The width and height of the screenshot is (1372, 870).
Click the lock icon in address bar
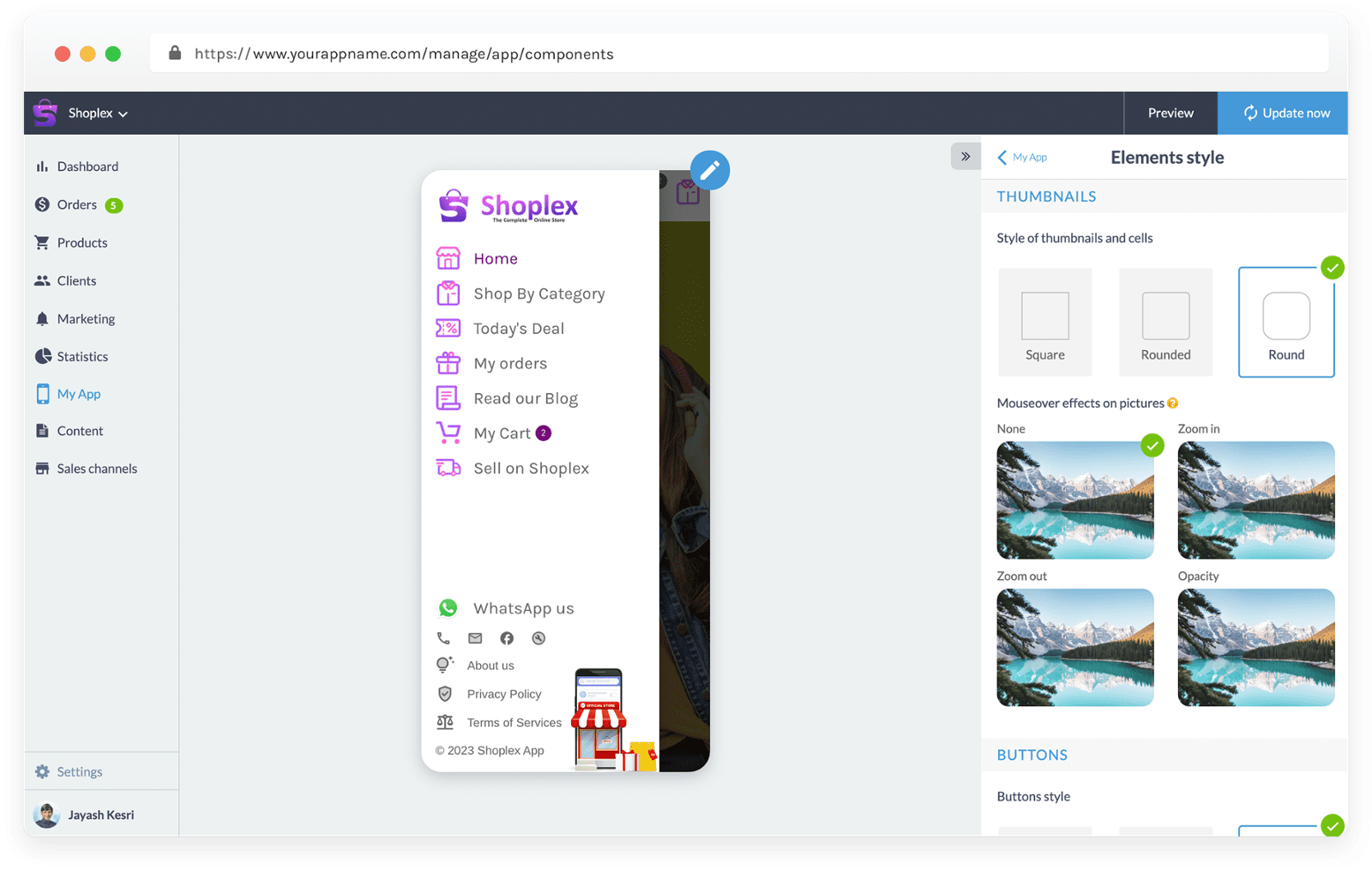pos(175,53)
